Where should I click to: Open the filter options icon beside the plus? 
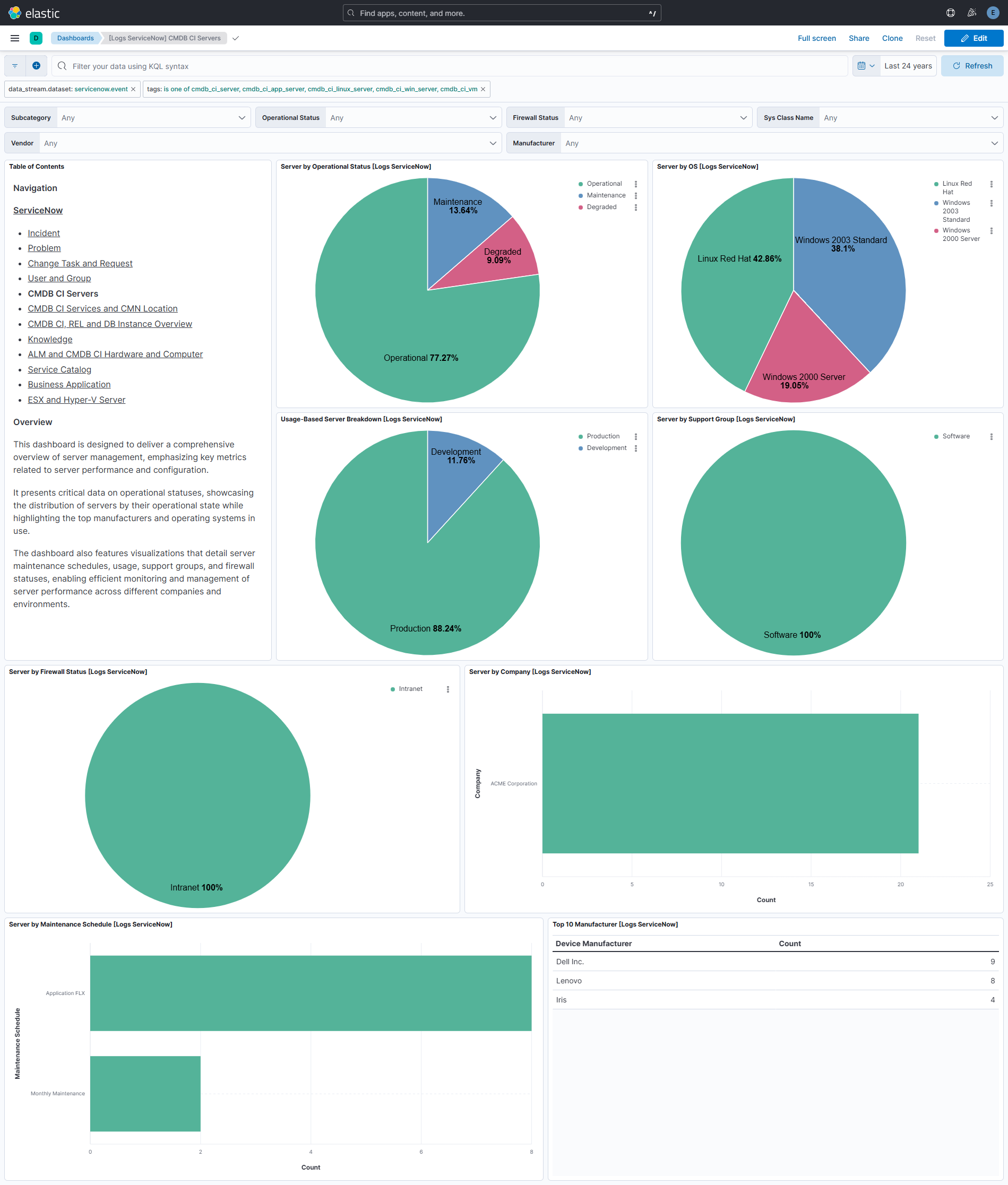(14, 65)
